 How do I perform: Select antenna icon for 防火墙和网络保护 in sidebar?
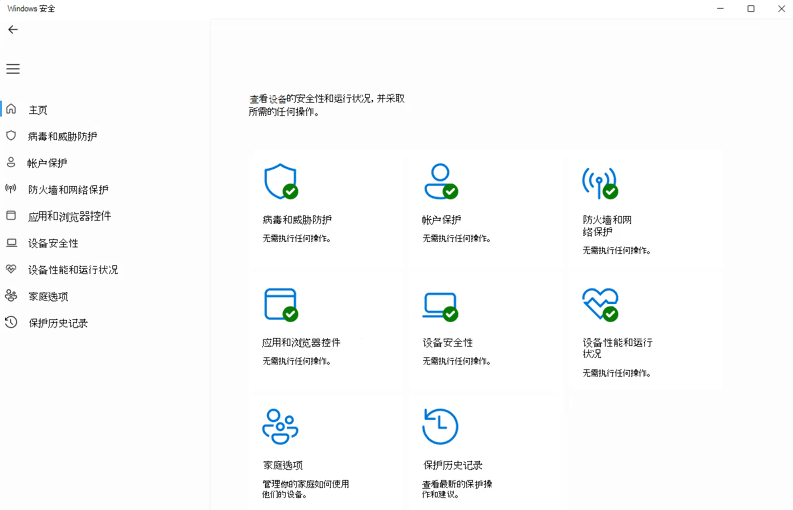coord(11,189)
